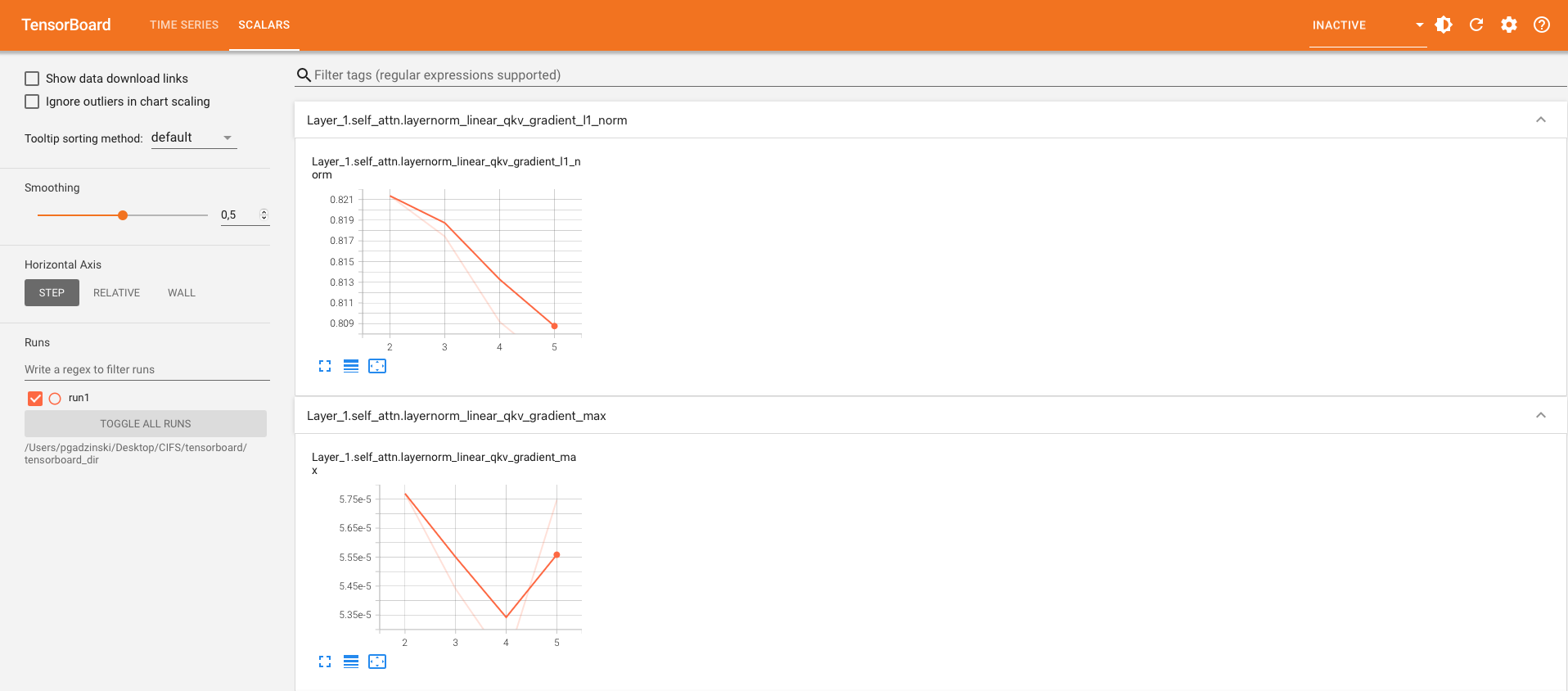1568x691 pixels.
Task: Fit domain to data on gradient_max chart
Action: pos(377,662)
